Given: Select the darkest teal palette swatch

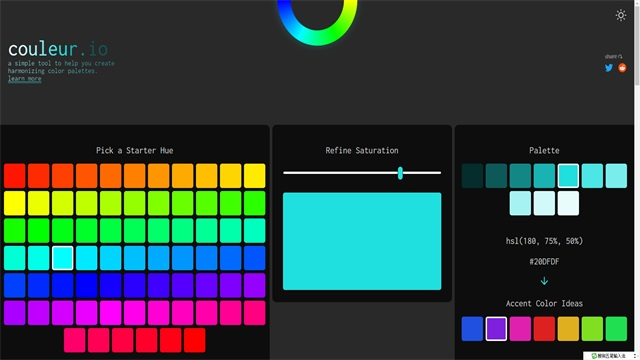Looking at the screenshot, I should 472,176.
